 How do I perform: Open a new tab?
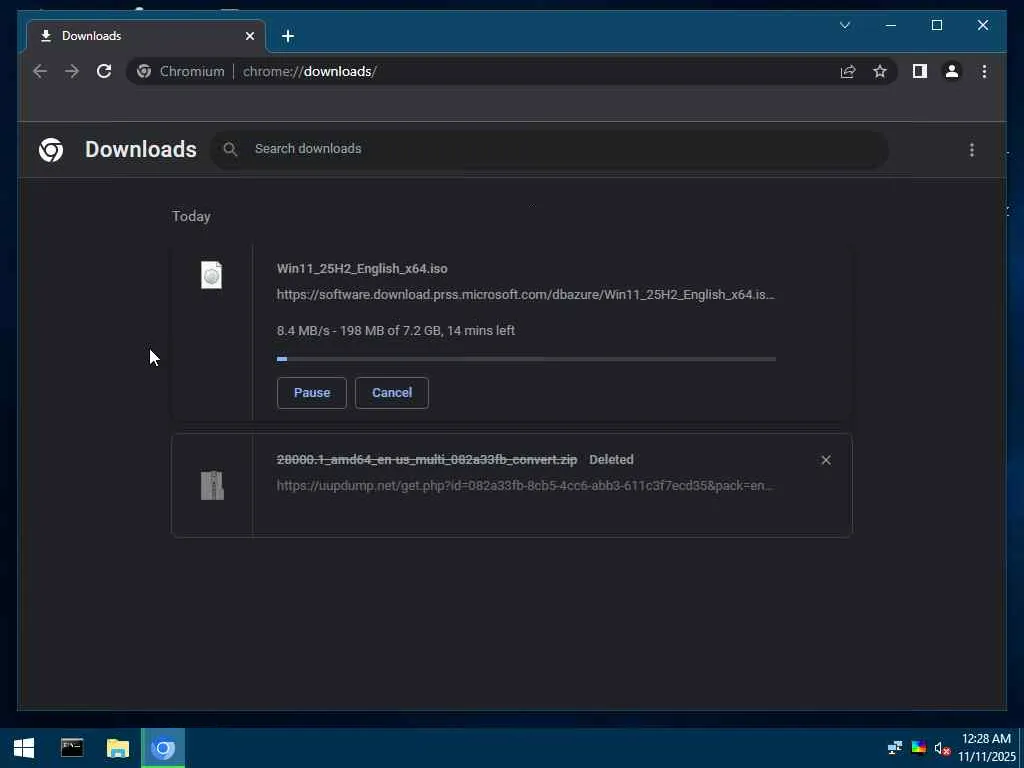[x=288, y=36]
